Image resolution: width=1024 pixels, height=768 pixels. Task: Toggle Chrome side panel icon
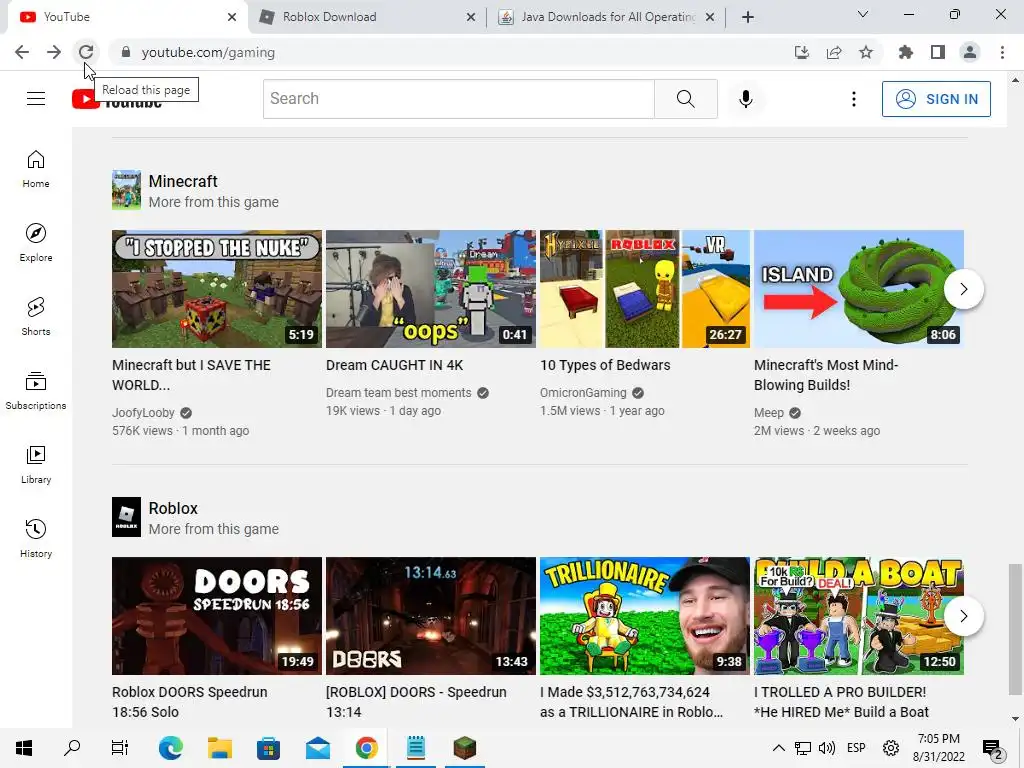938,52
